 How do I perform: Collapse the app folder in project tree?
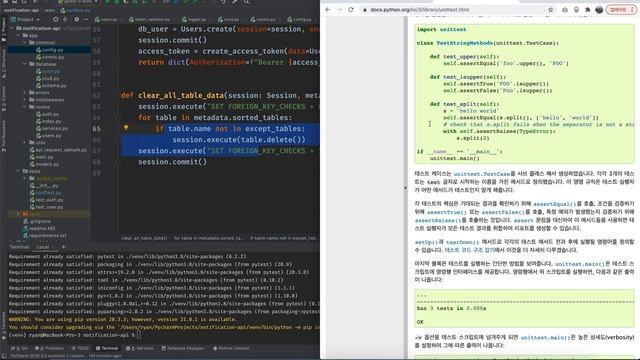[x=18, y=36]
